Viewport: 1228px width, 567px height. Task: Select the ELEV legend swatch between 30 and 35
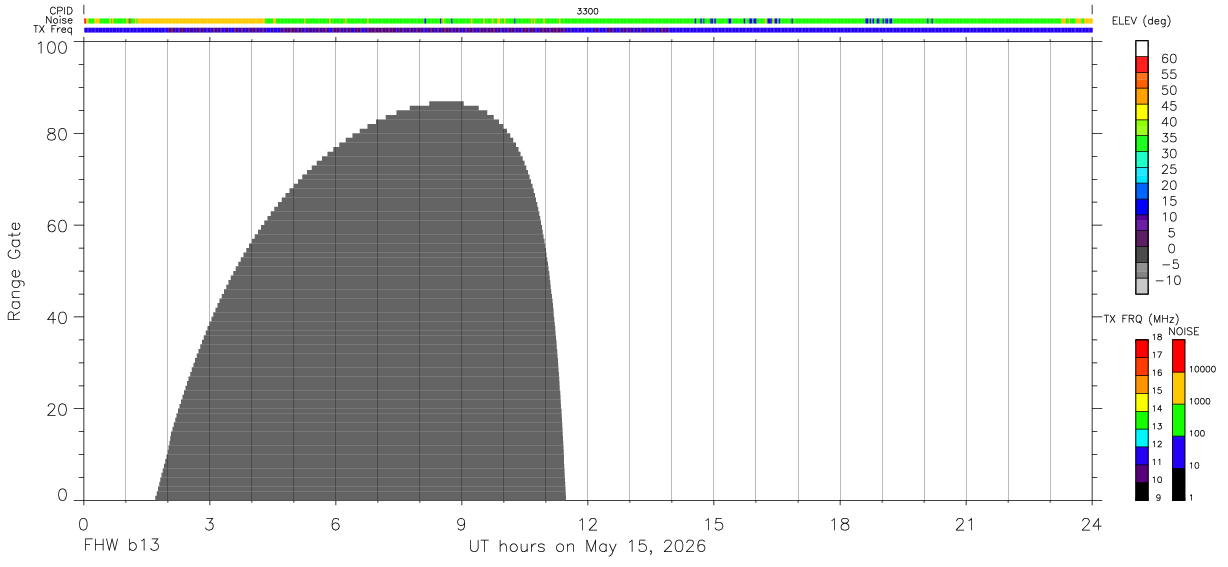click(1142, 145)
